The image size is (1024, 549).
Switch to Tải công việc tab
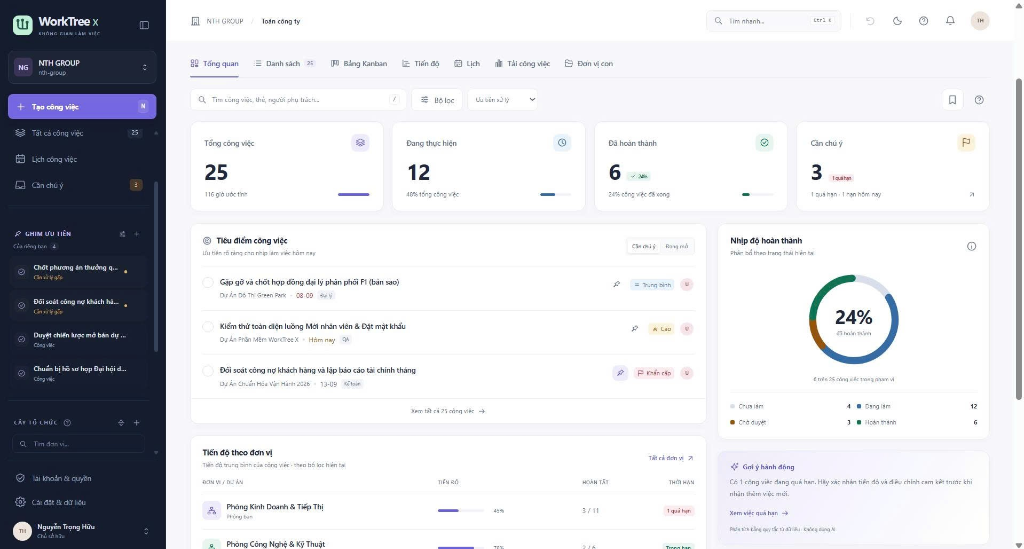click(522, 64)
